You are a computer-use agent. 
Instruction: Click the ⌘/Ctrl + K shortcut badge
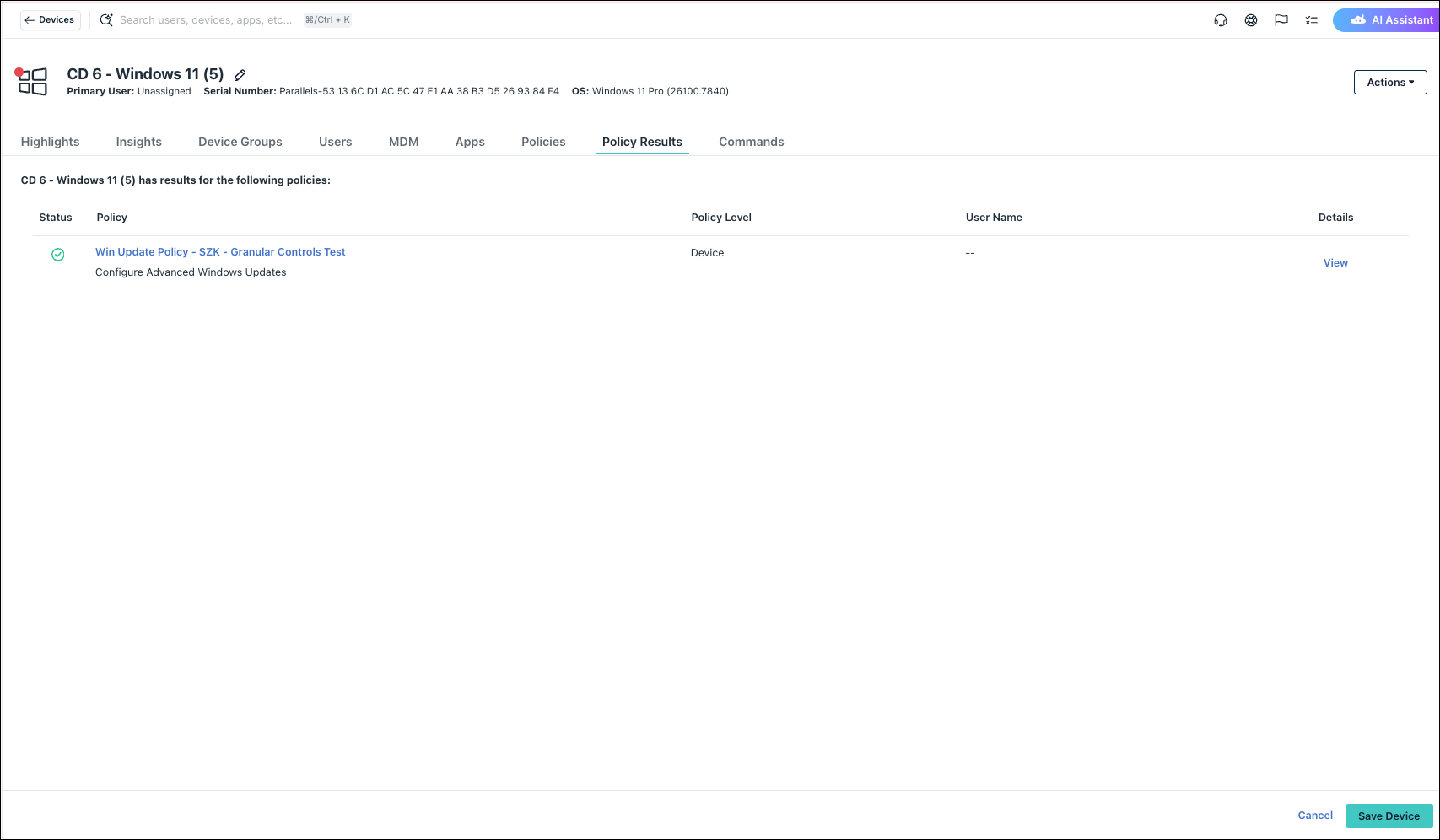point(327,19)
